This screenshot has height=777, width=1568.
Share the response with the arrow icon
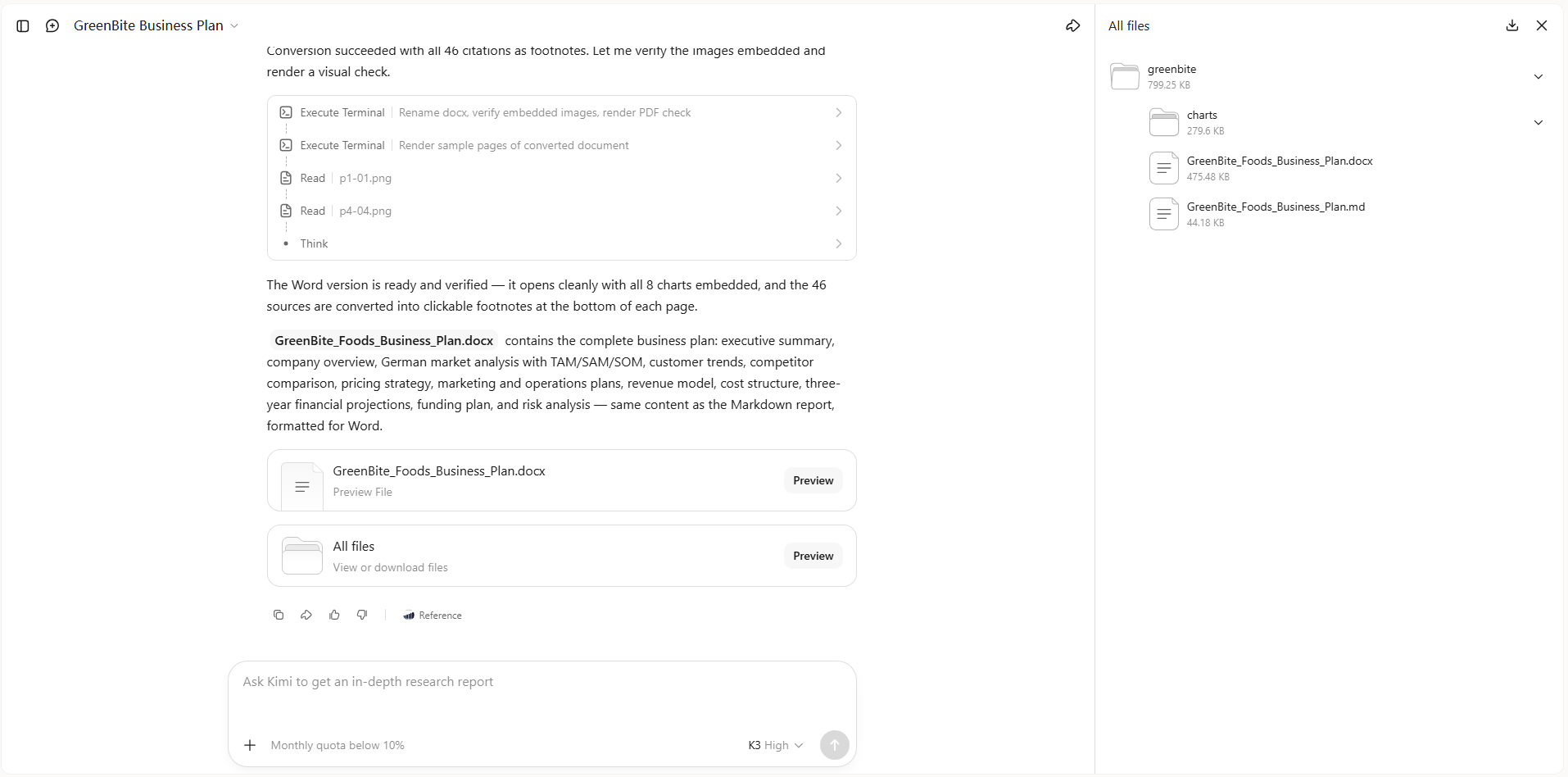(306, 615)
